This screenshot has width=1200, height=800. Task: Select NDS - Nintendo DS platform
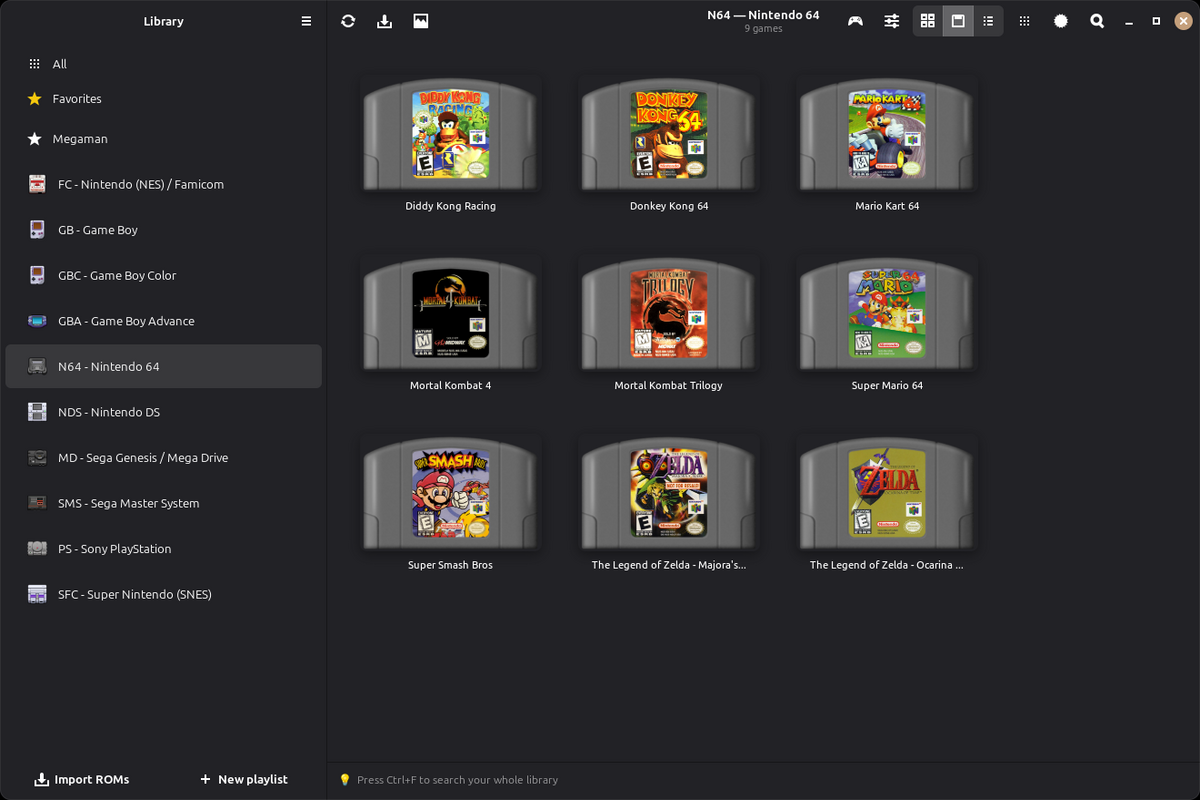click(164, 412)
